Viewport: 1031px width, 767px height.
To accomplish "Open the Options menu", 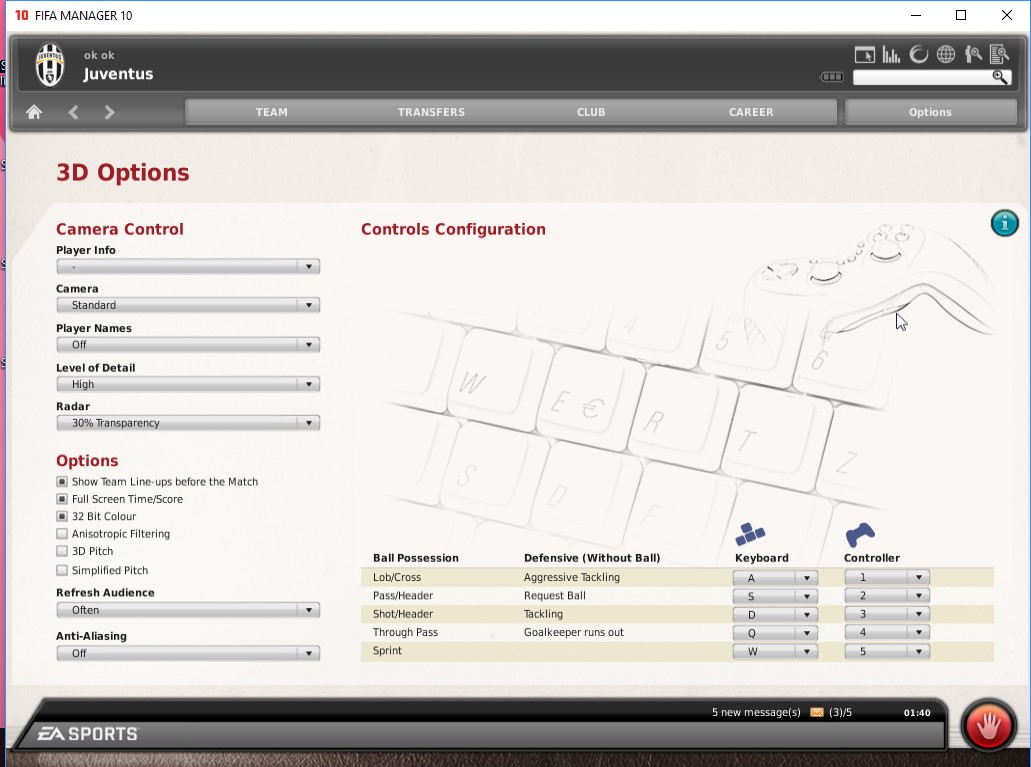I will (x=930, y=112).
